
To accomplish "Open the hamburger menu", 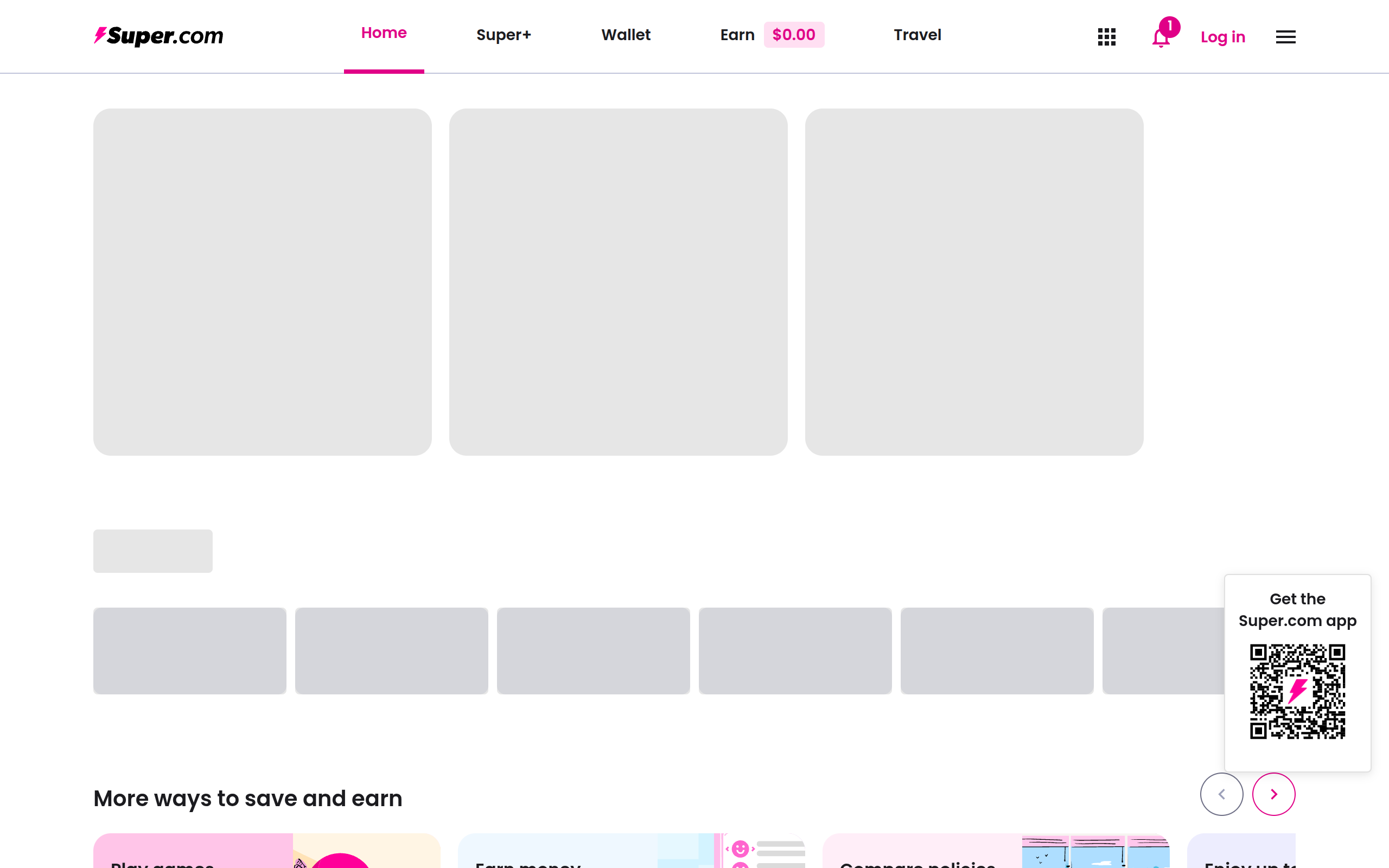I will [1285, 37].
